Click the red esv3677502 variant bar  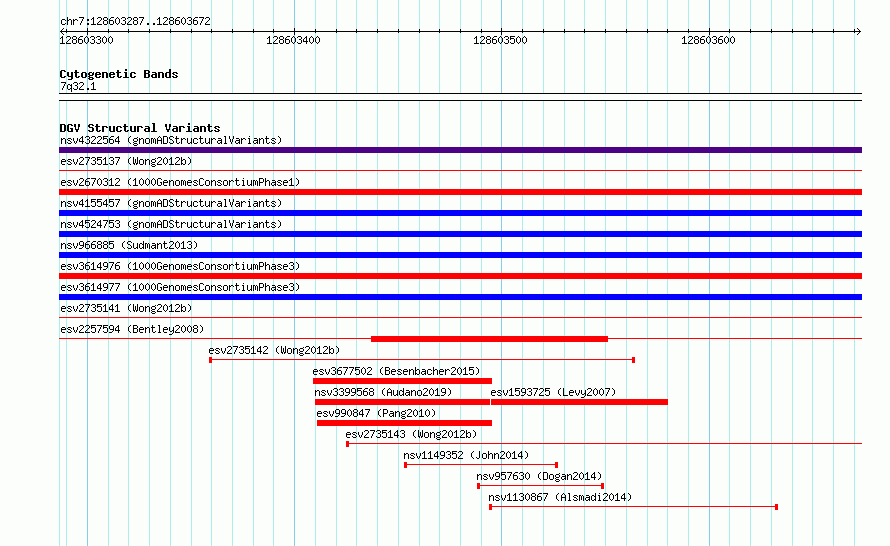[402, 381]
